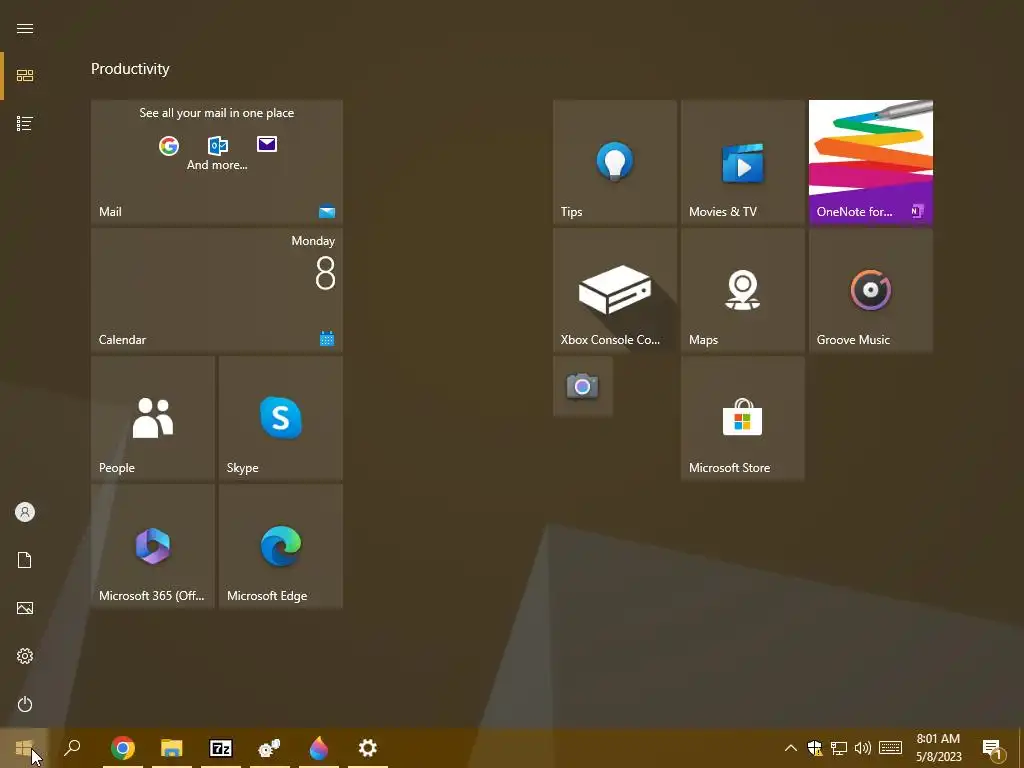Launch the Microsoft Edge tile
Screen dimensions: 1024x768
281,546
